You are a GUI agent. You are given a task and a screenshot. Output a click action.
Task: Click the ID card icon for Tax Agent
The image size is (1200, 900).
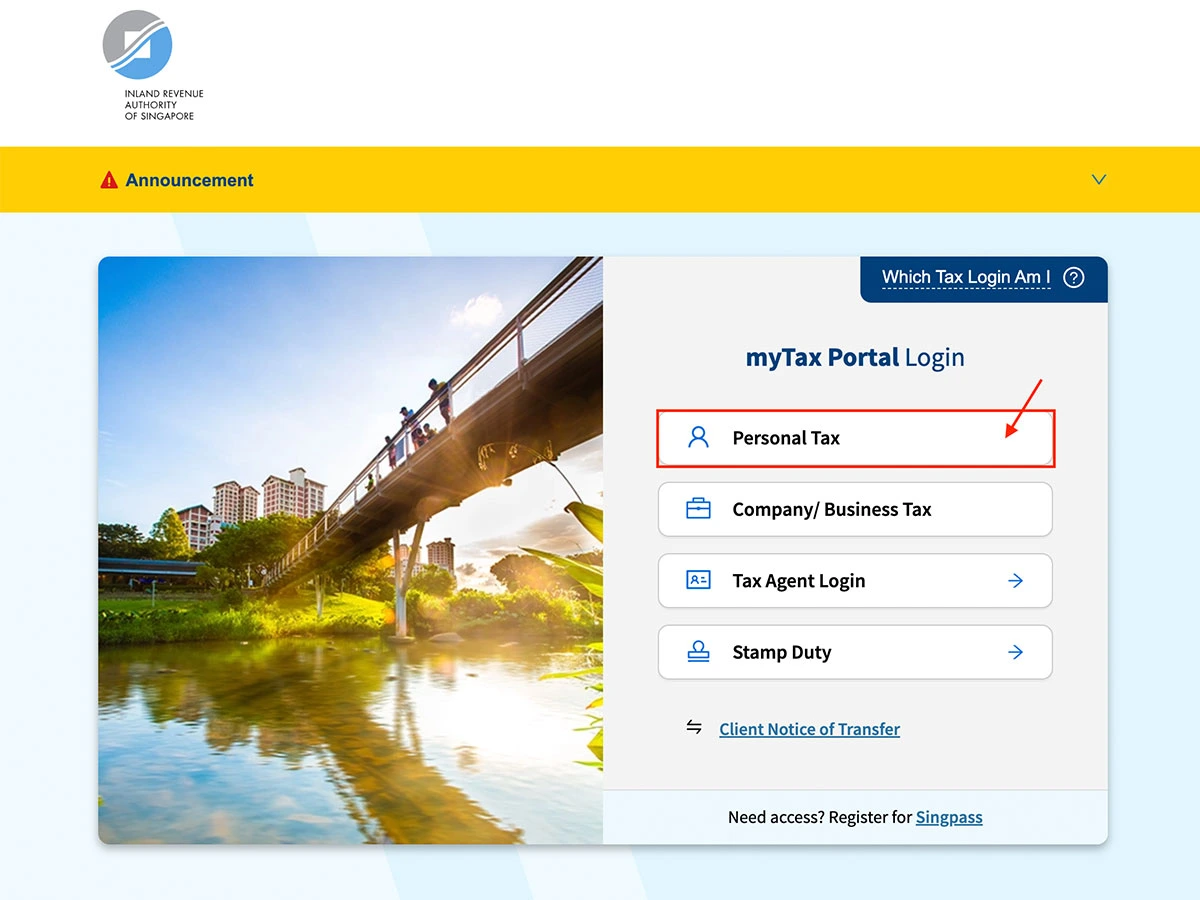tap(698, 580)
